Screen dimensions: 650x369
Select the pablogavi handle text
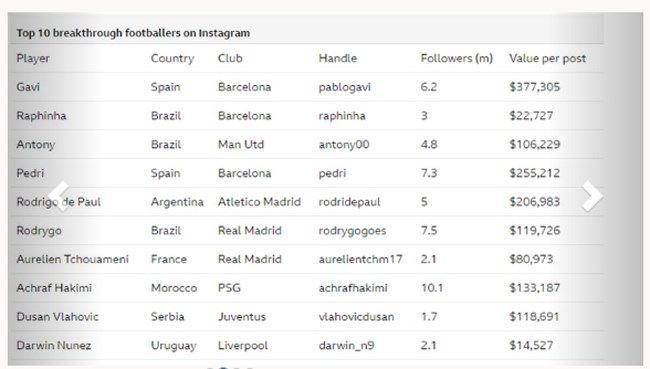tap(344, 87)
